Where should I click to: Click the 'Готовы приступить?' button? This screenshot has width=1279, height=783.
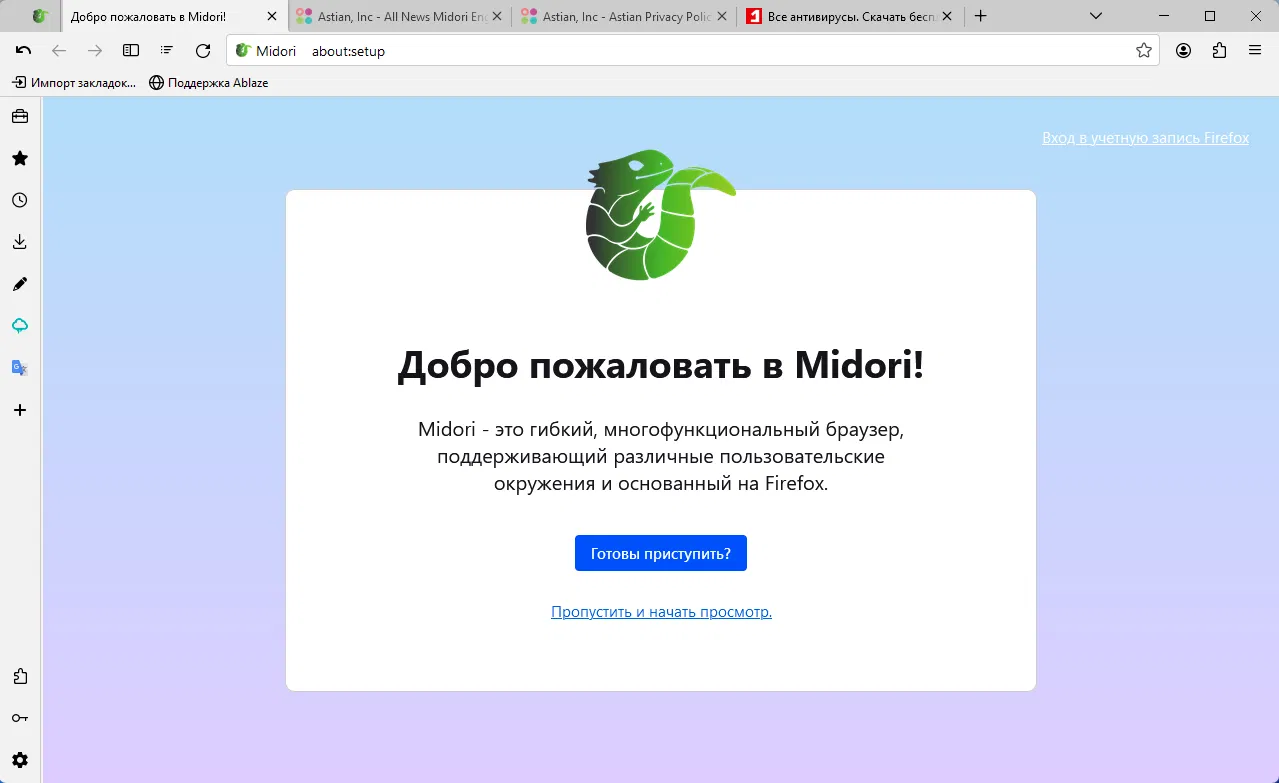point(661,553)
